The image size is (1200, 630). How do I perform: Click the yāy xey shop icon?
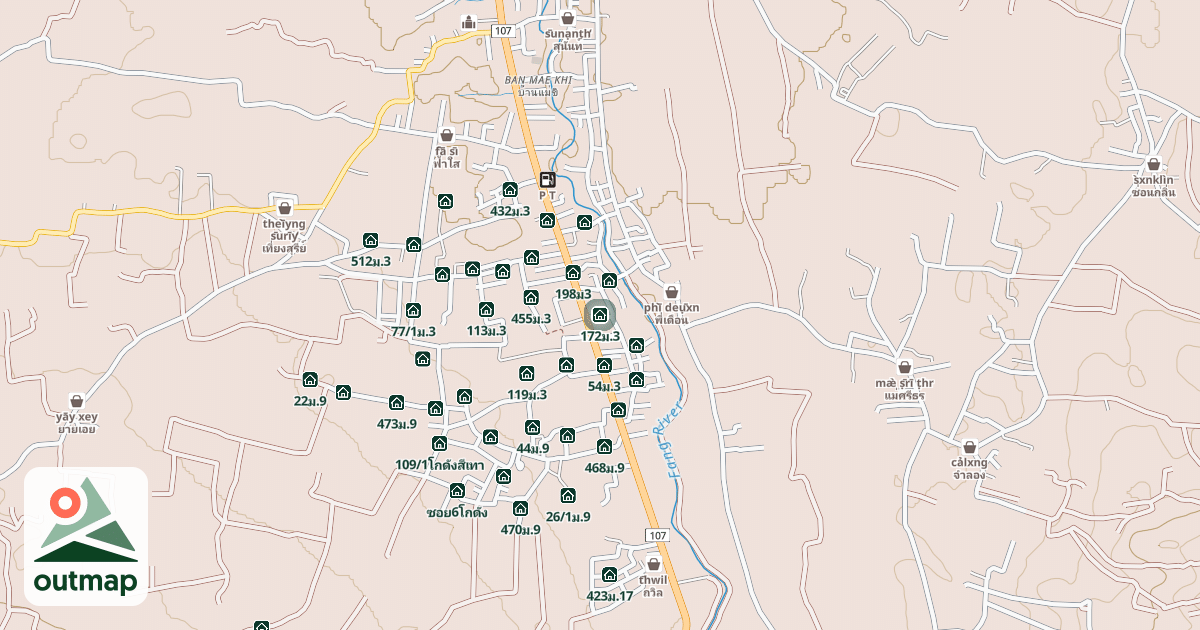[77, 401]
